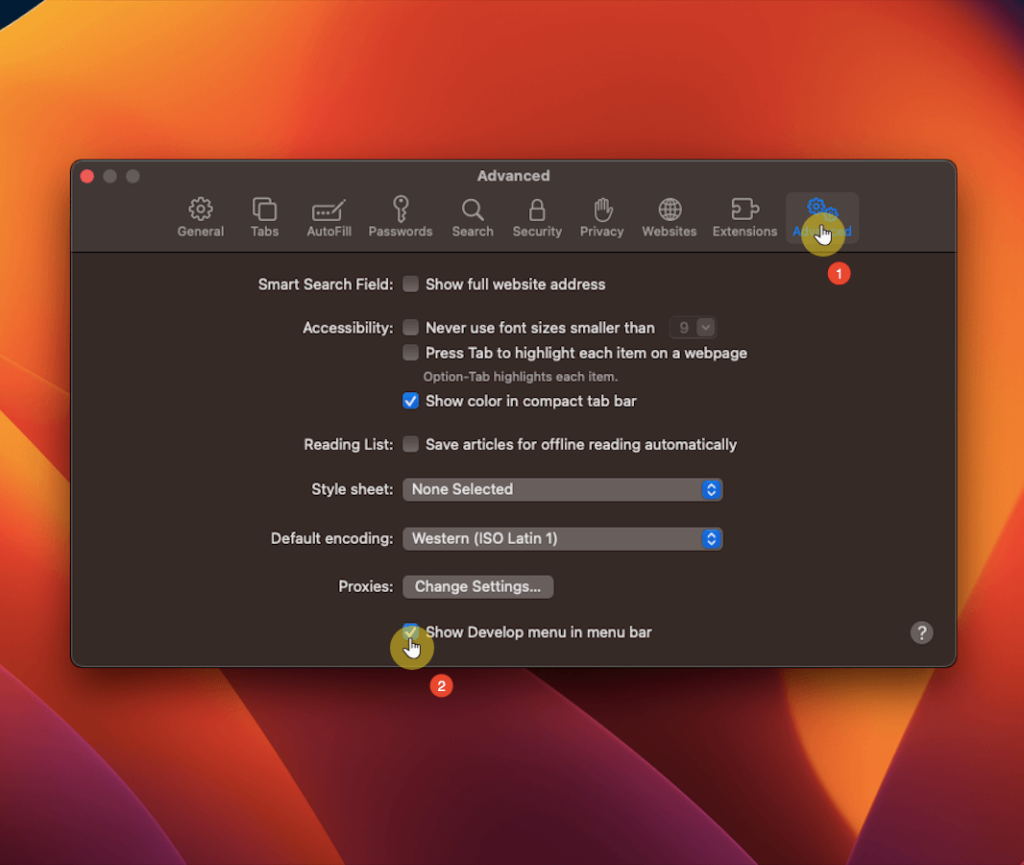Select the Advanced preferences tab
This screenshot has height=865, width=1024.
(x=822, y=217)
